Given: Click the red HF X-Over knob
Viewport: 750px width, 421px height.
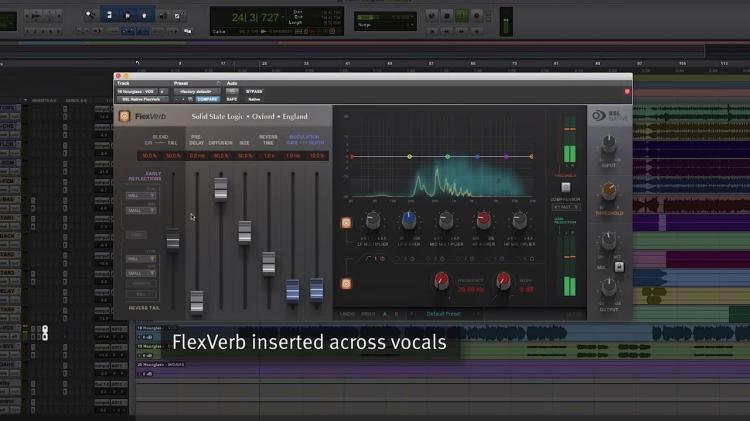Looking at the screenshot, I should pyautogui.click(x=484, y=220).
